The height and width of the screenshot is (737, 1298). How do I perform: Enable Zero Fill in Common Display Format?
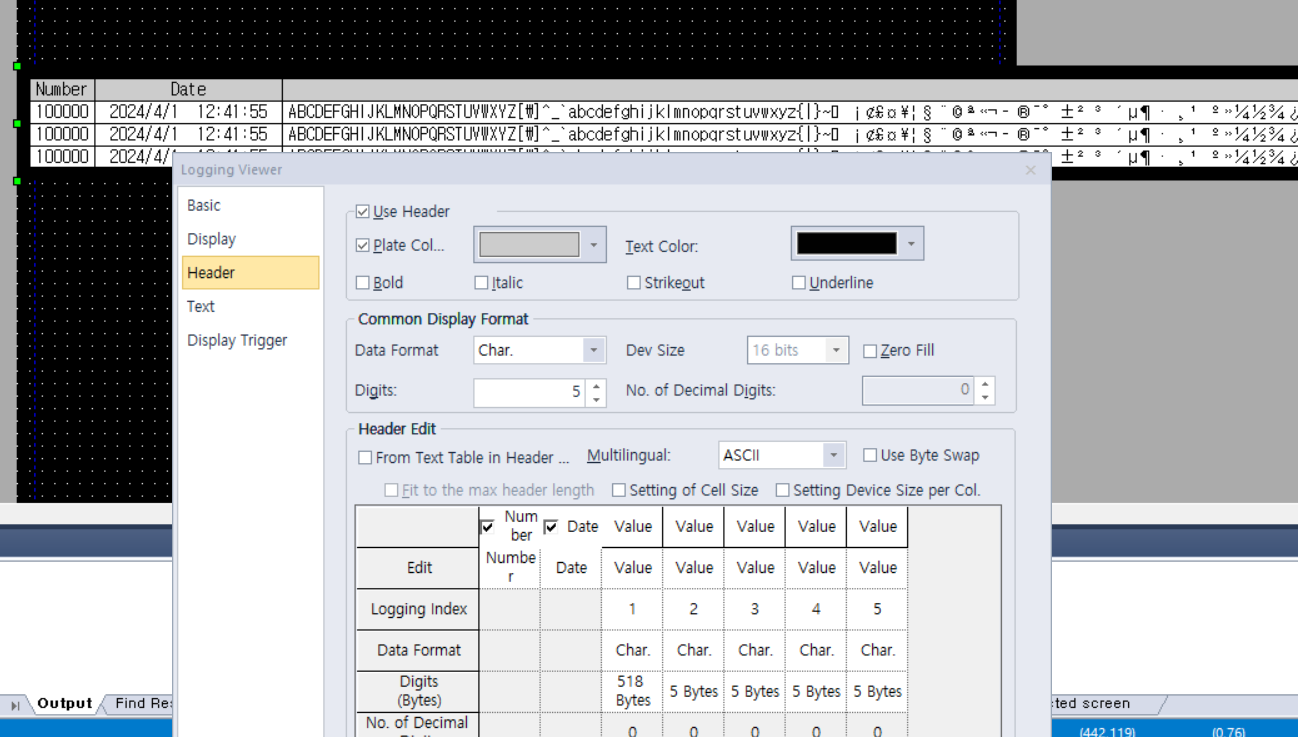[869, 350]
